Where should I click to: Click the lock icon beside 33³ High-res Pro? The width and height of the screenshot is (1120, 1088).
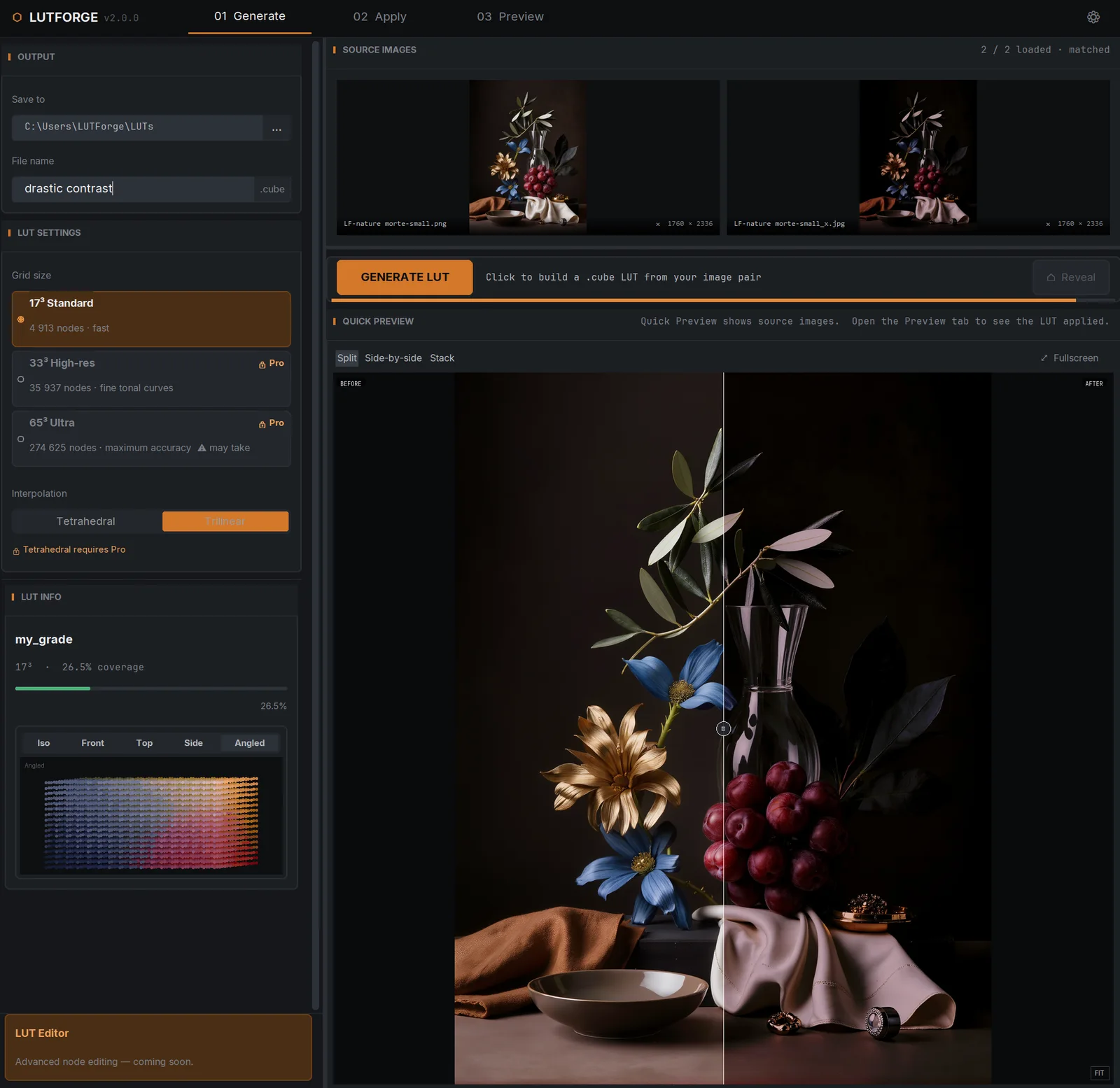[262, 365]
